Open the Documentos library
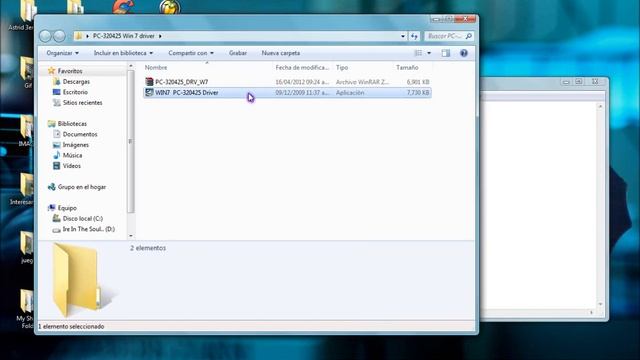This screenshot has width=640, height=360. 80,134
